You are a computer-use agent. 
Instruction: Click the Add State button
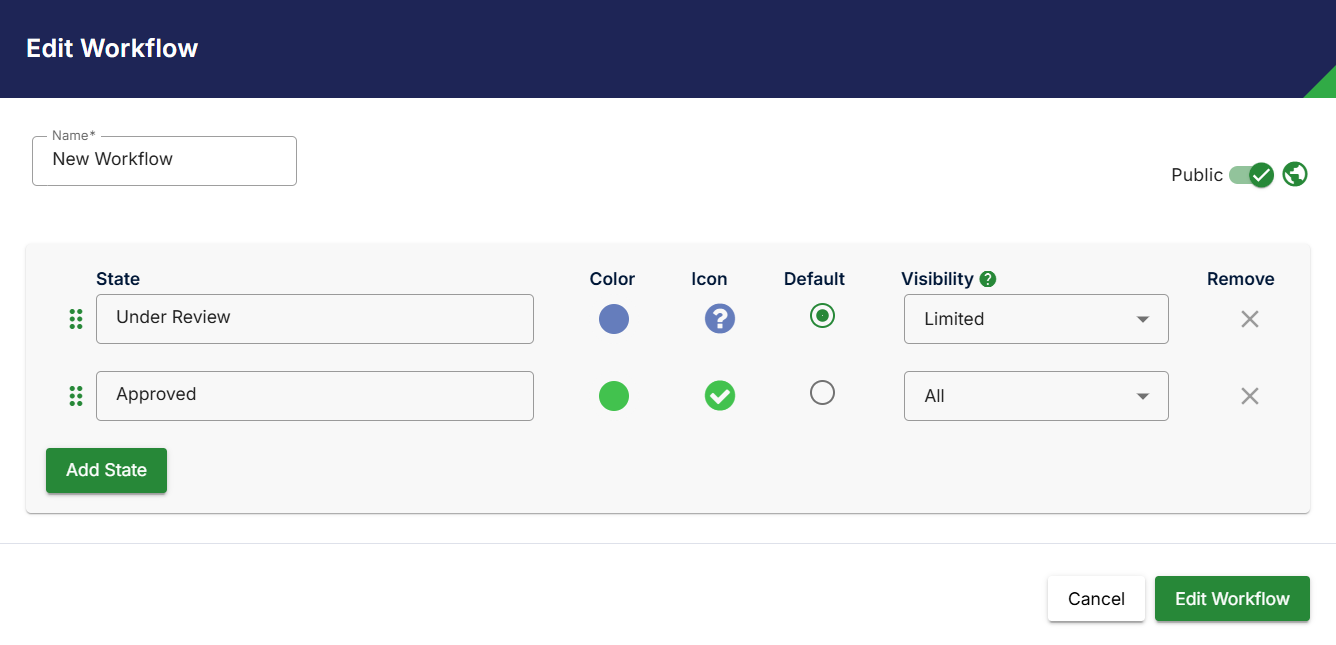coord(106,470)
